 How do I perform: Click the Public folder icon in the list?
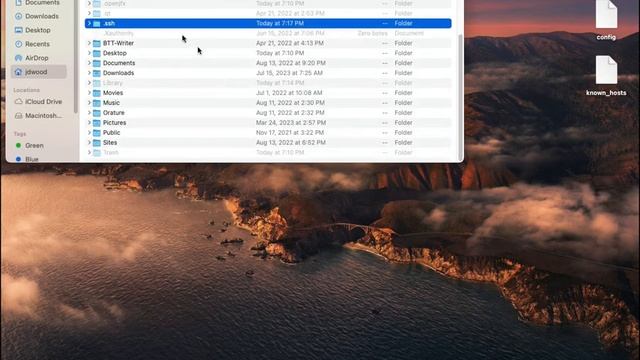click(97, 133)
